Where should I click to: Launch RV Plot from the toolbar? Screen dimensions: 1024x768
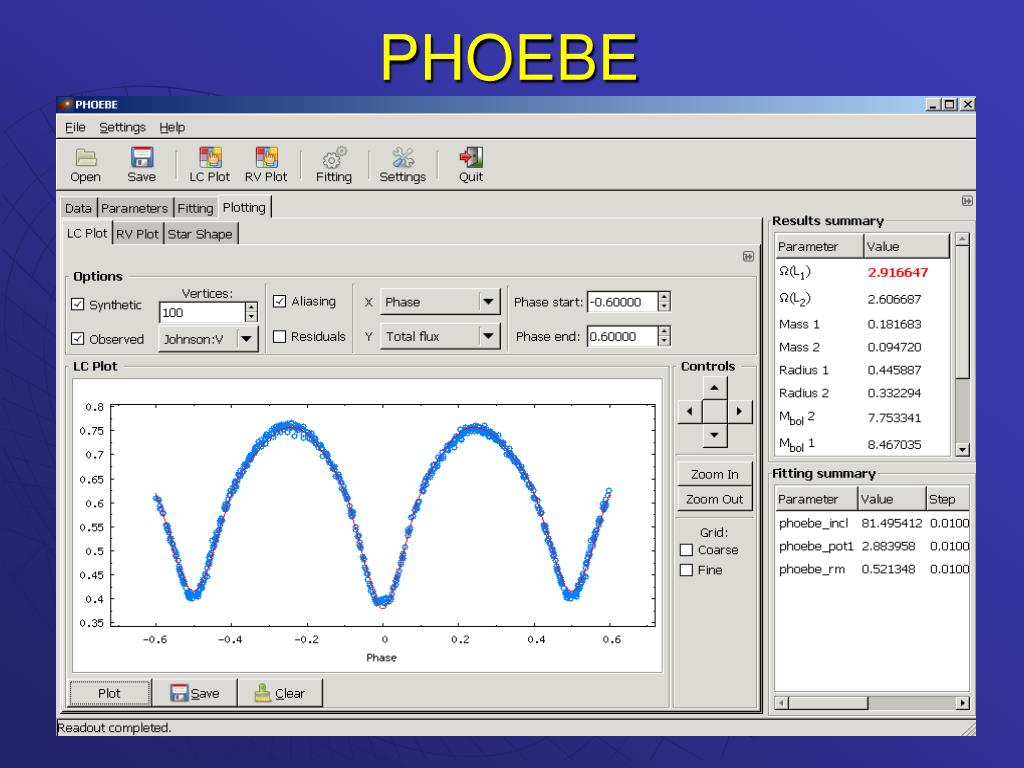coord(266,165)
